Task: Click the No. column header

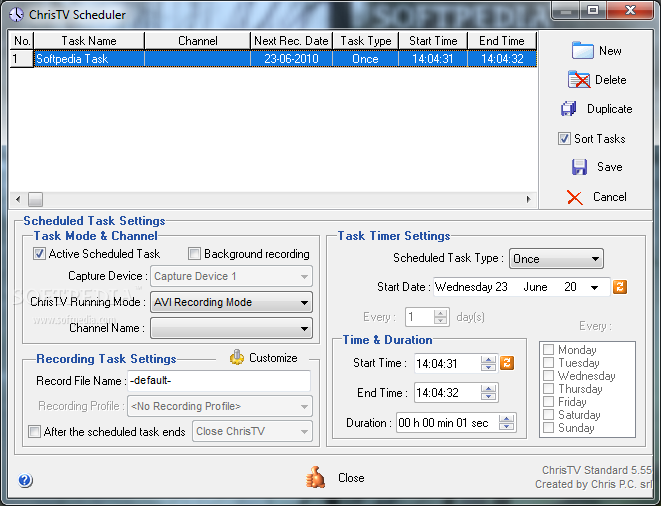Action: [22, 41]
